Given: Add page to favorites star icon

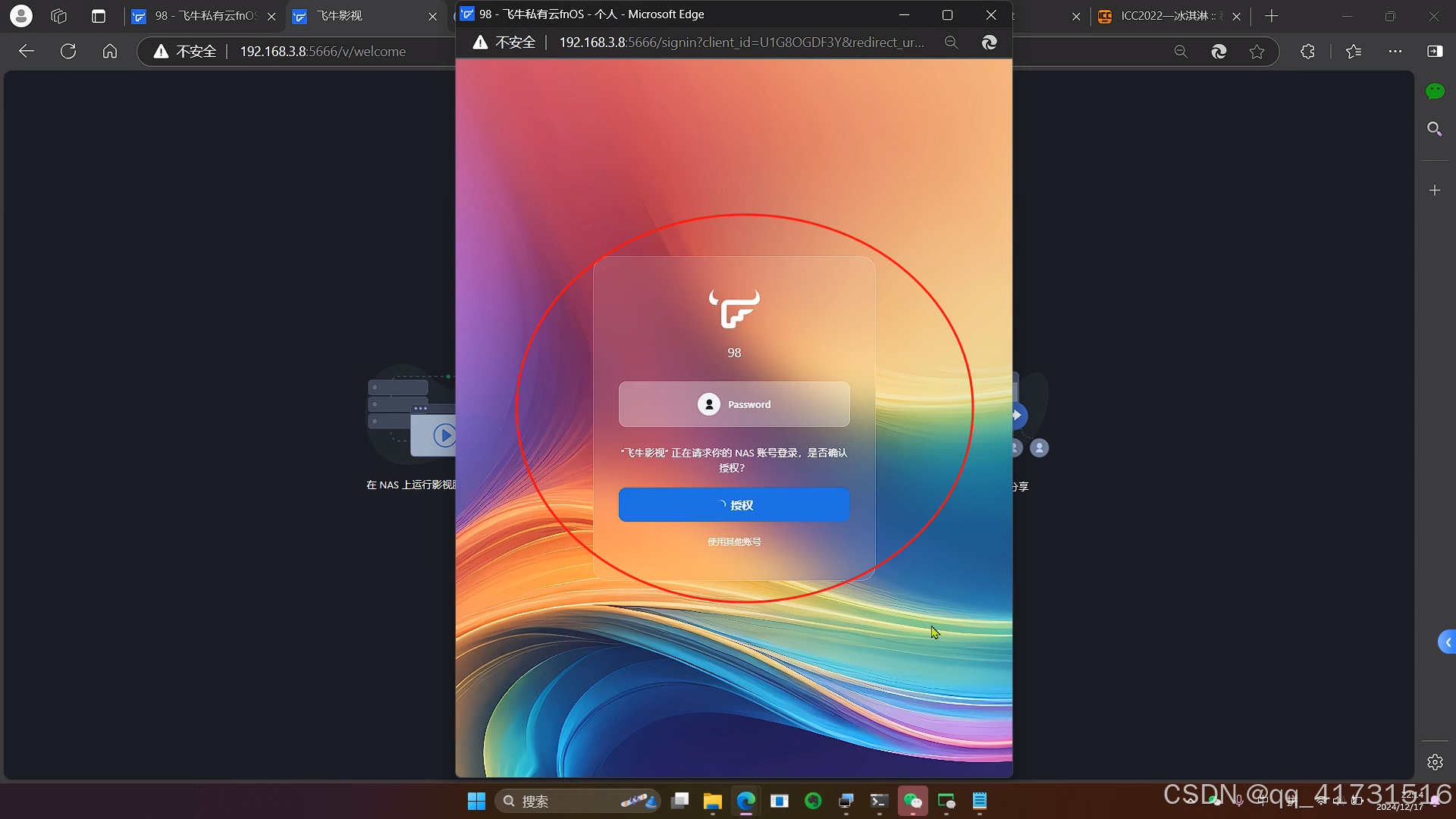Looking at the screenshot, I should point(1257,52).
